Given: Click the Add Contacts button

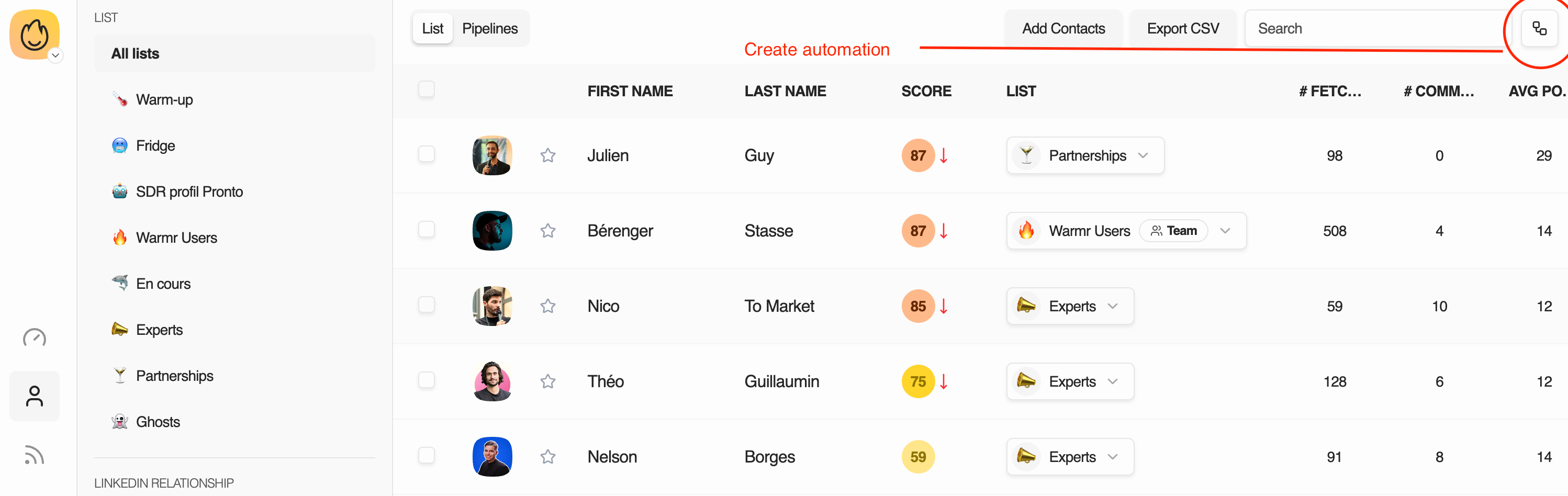Looking at the screenshot, I should pyautogui.click(x=1063, y=29).
